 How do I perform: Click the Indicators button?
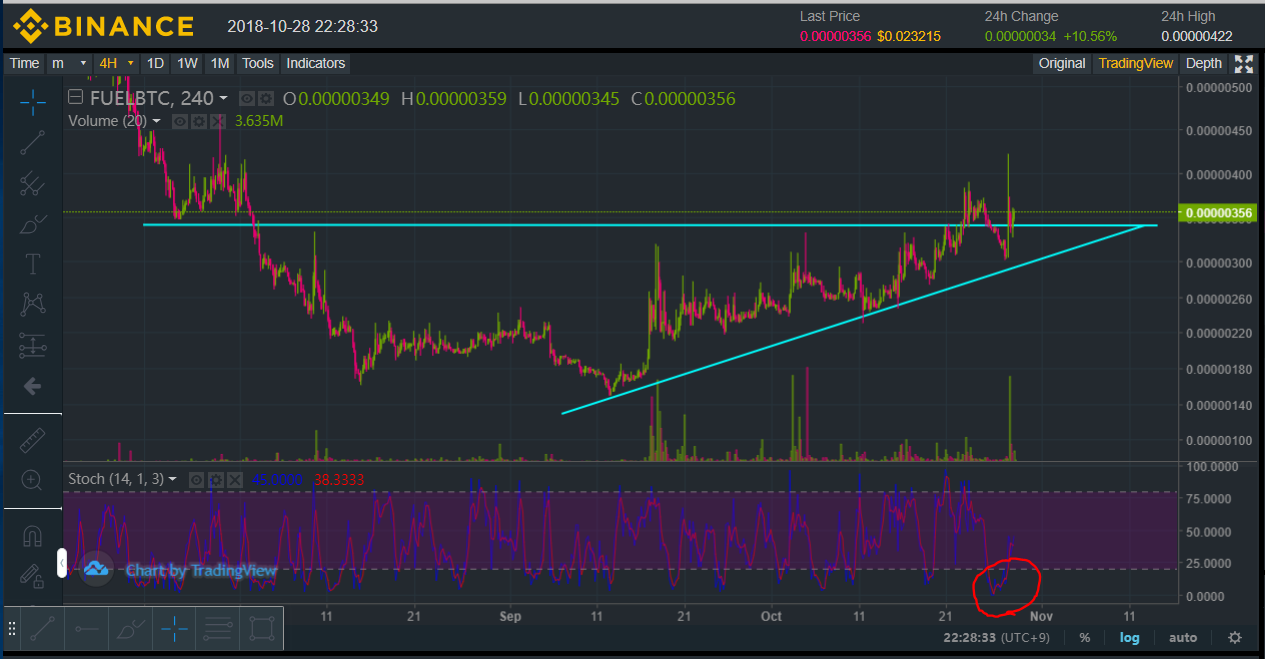pyautogui.click(x=315, y=63)
